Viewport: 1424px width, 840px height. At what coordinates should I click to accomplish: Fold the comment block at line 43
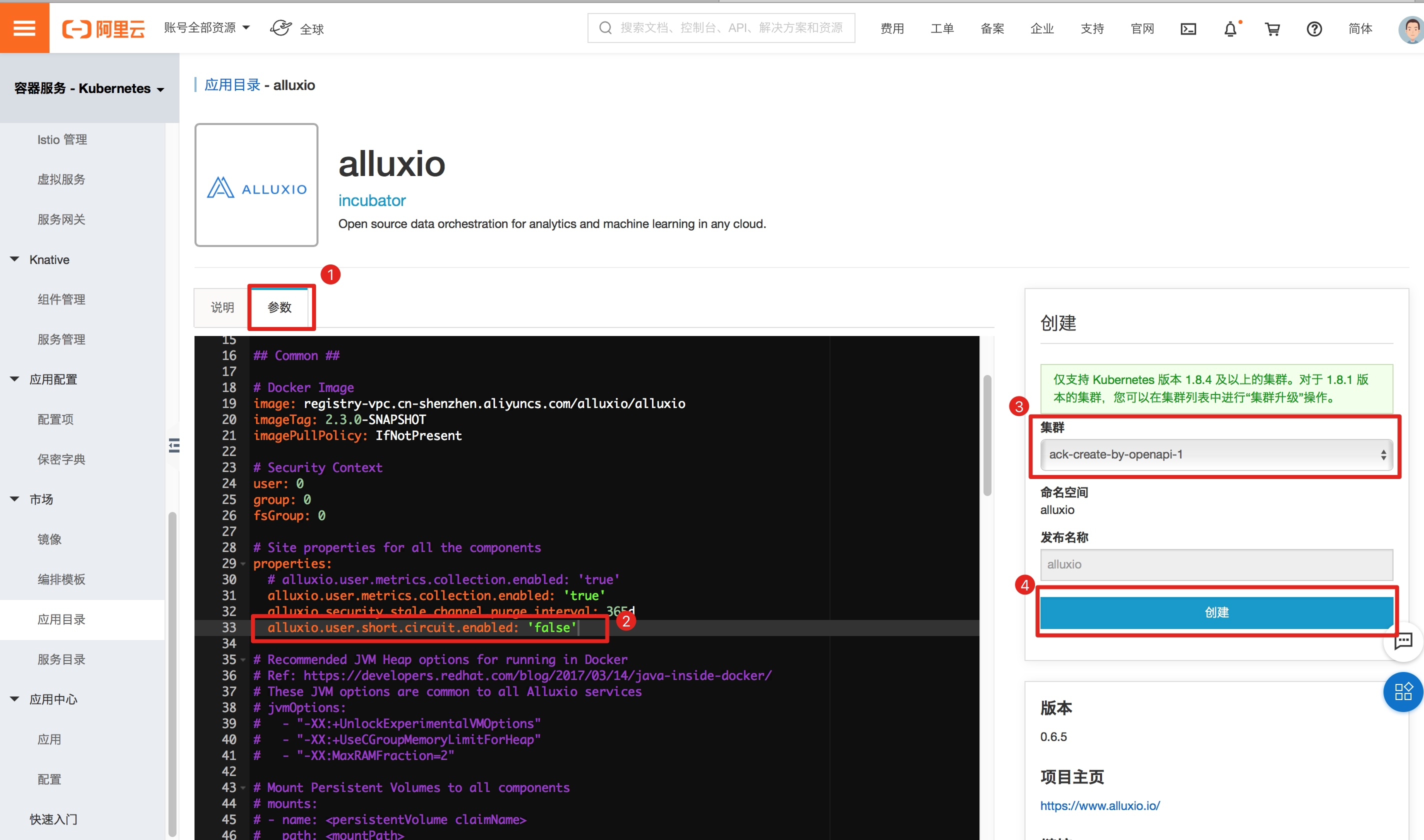point(243,787)
